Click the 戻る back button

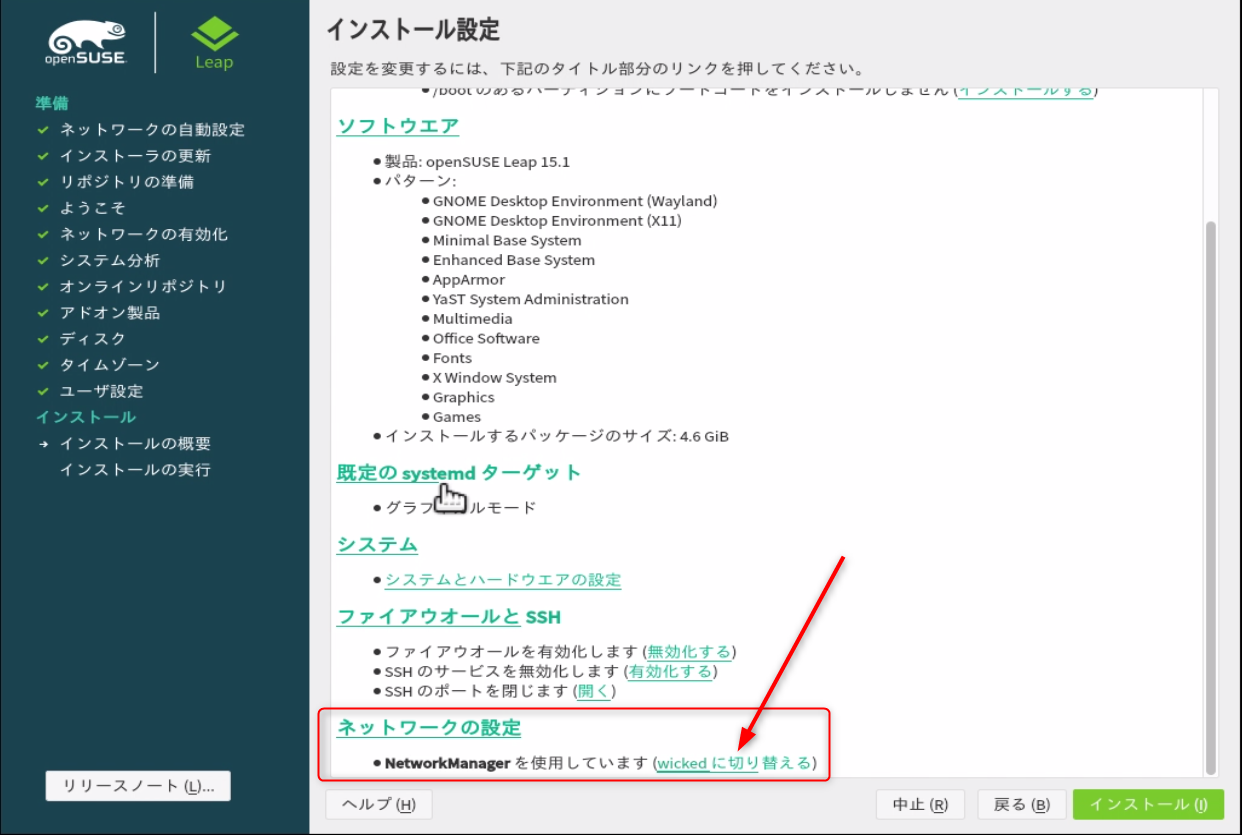click(x=1022, y=805)
